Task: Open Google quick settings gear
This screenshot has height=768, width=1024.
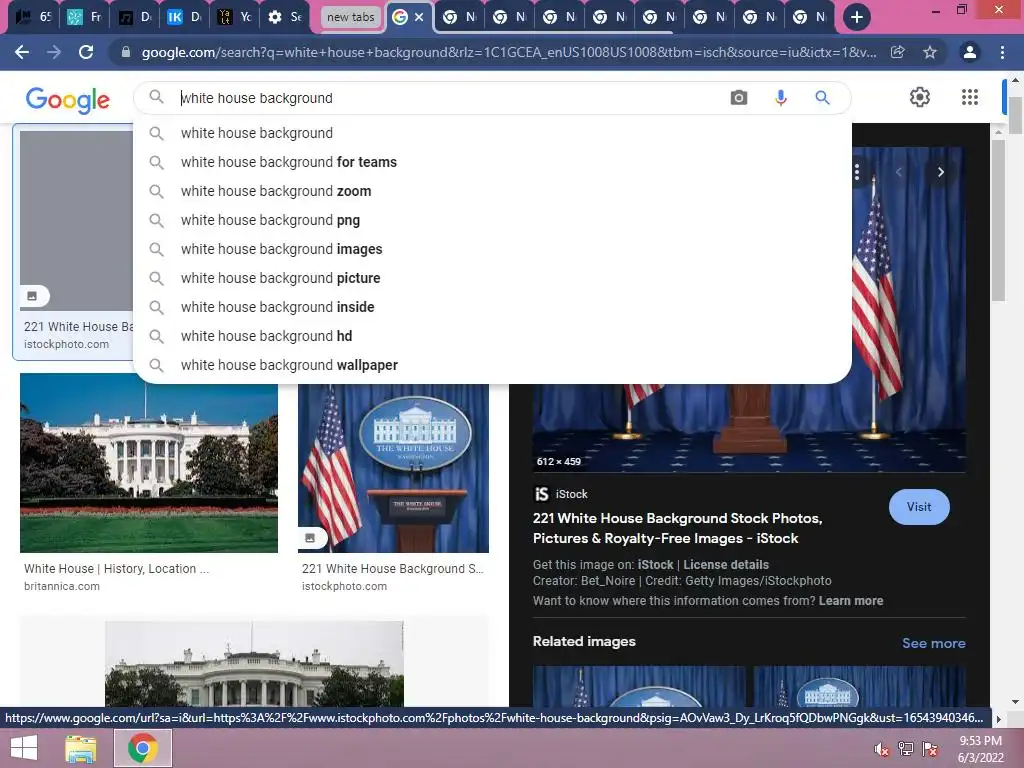Action: tap(920, 97)
